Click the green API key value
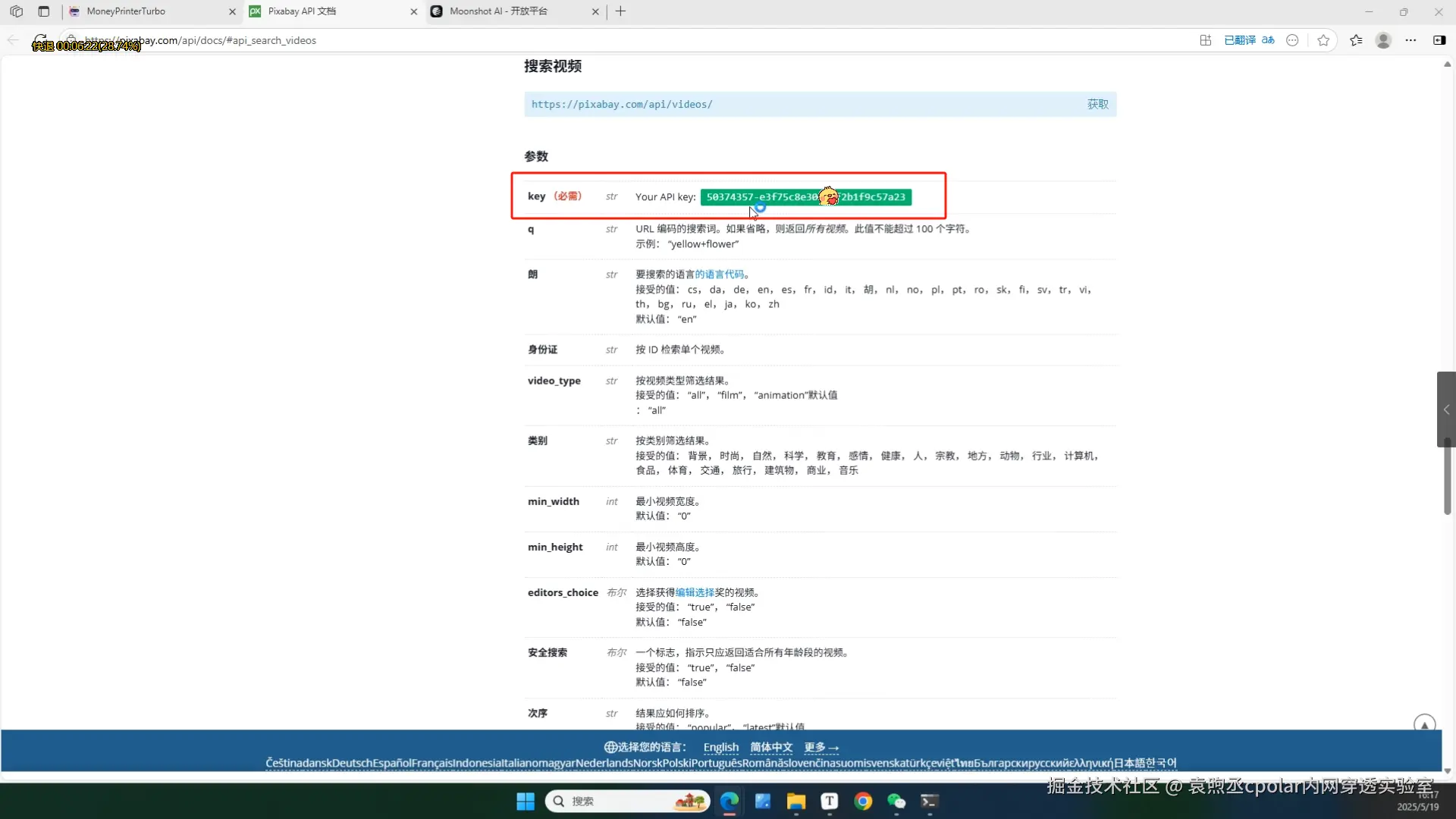 805,197
